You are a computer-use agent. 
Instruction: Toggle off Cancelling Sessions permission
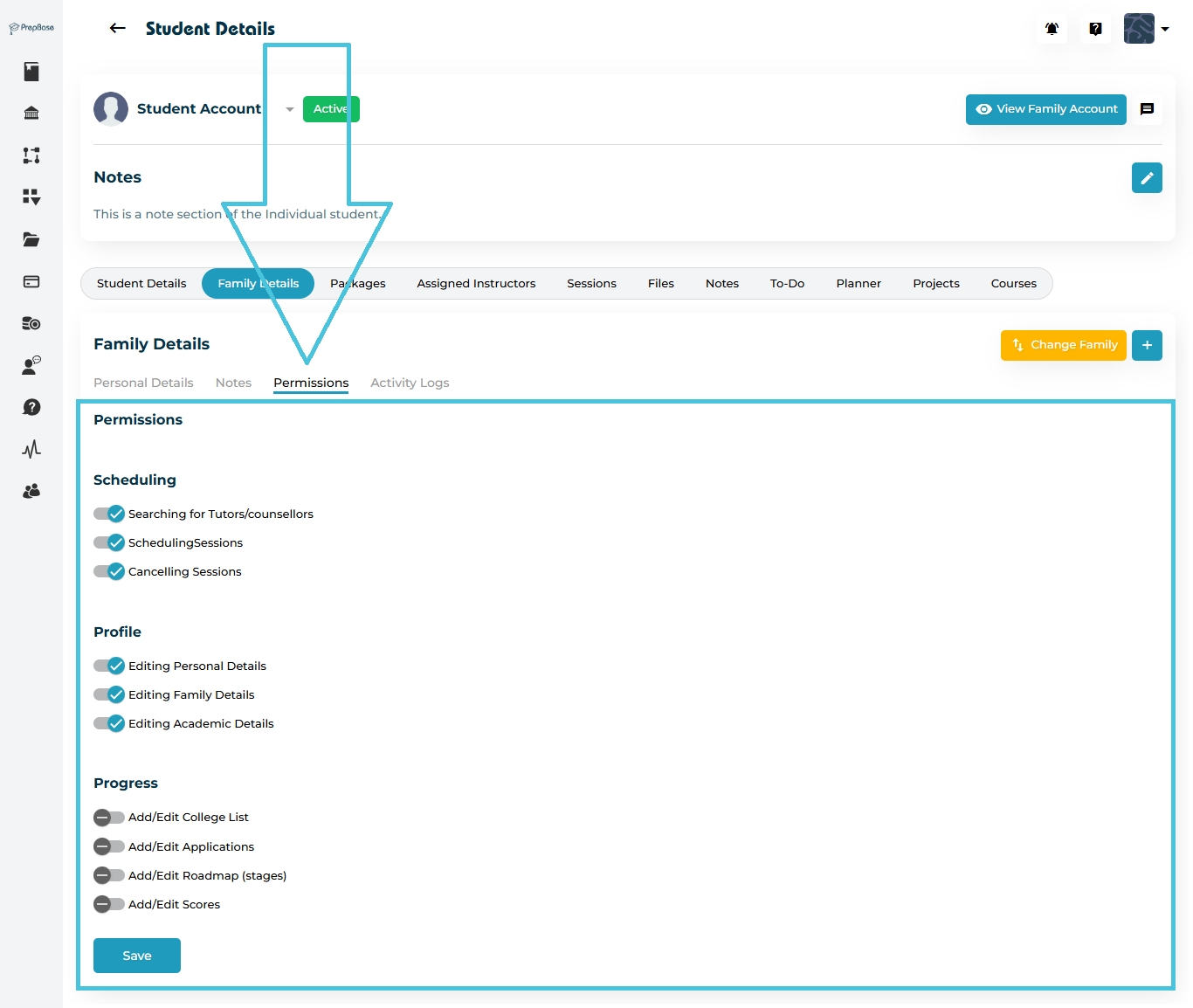(109, 571)
